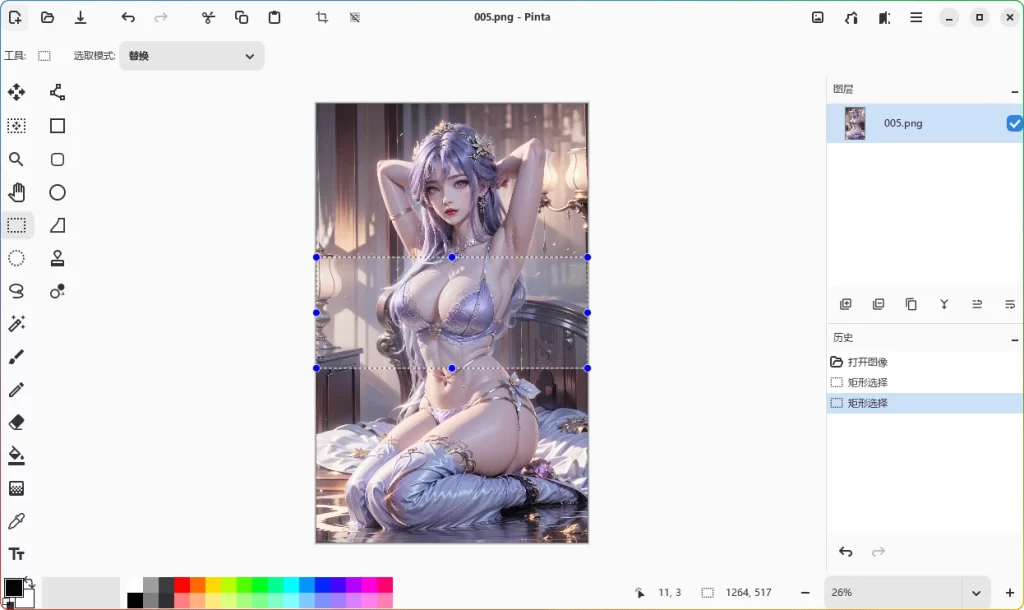Select the Magic Wand tool
Image resolution: width=1024 pixels, height=610 pixels.
pyautogui.click(x=16, y=323)
